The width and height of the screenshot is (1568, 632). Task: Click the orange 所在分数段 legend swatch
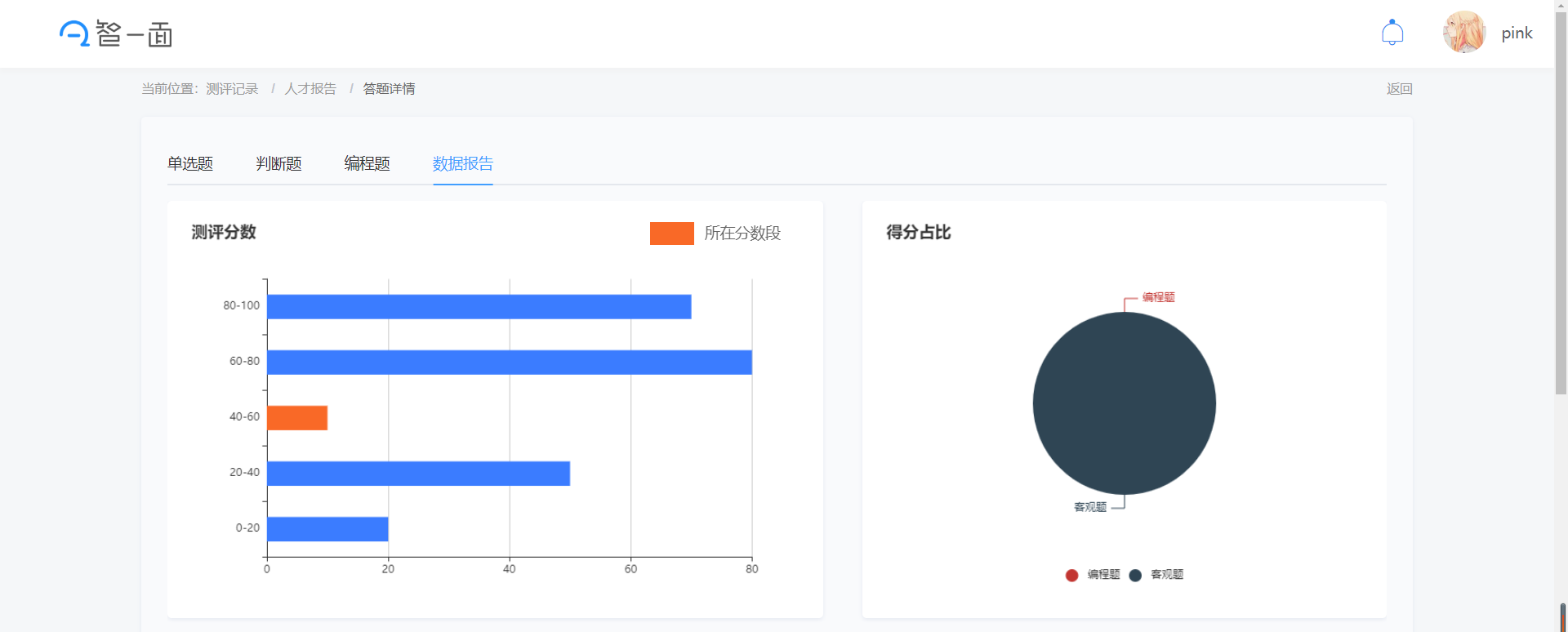click(672, 234)
